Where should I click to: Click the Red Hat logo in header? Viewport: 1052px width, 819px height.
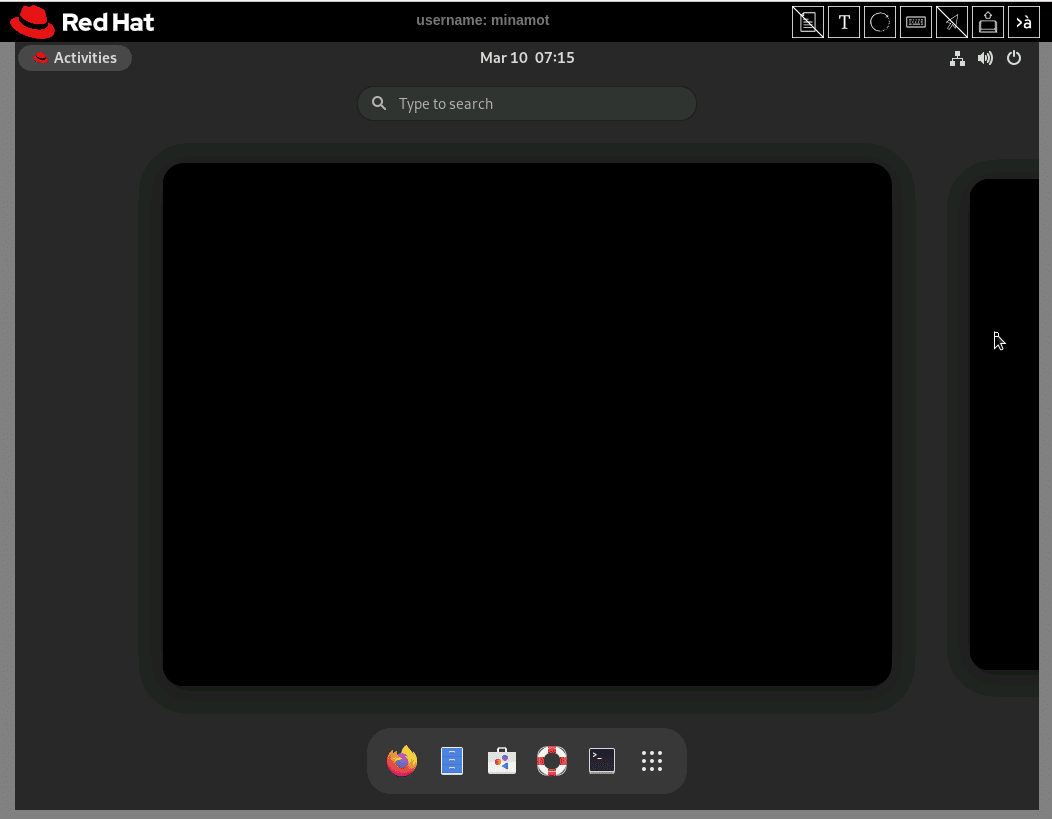(82, 21)
